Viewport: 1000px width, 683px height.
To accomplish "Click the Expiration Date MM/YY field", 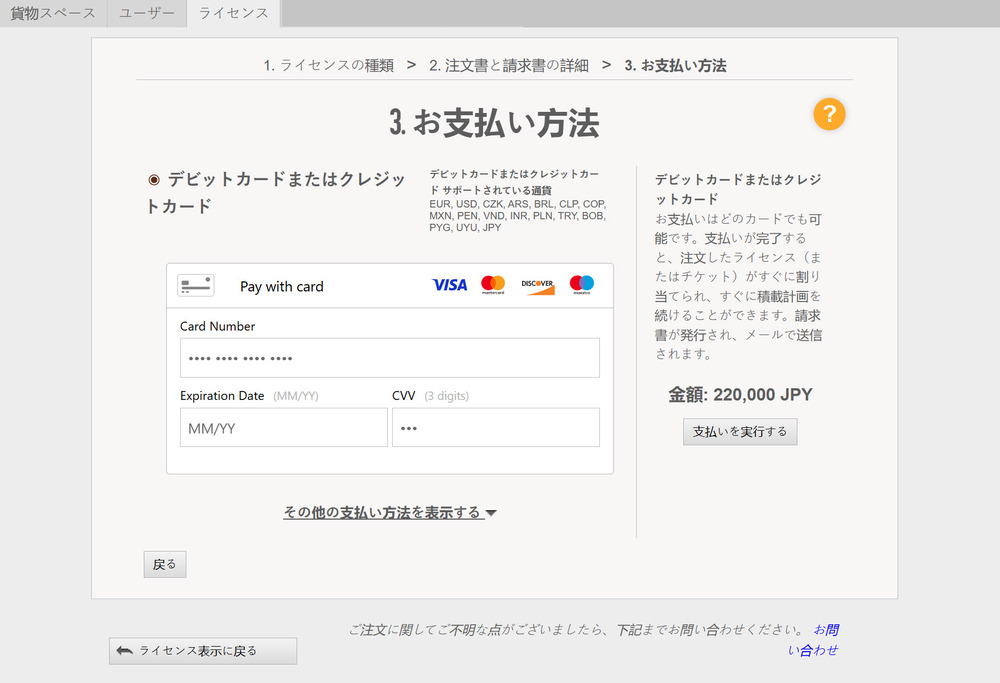I will point(283,428).
